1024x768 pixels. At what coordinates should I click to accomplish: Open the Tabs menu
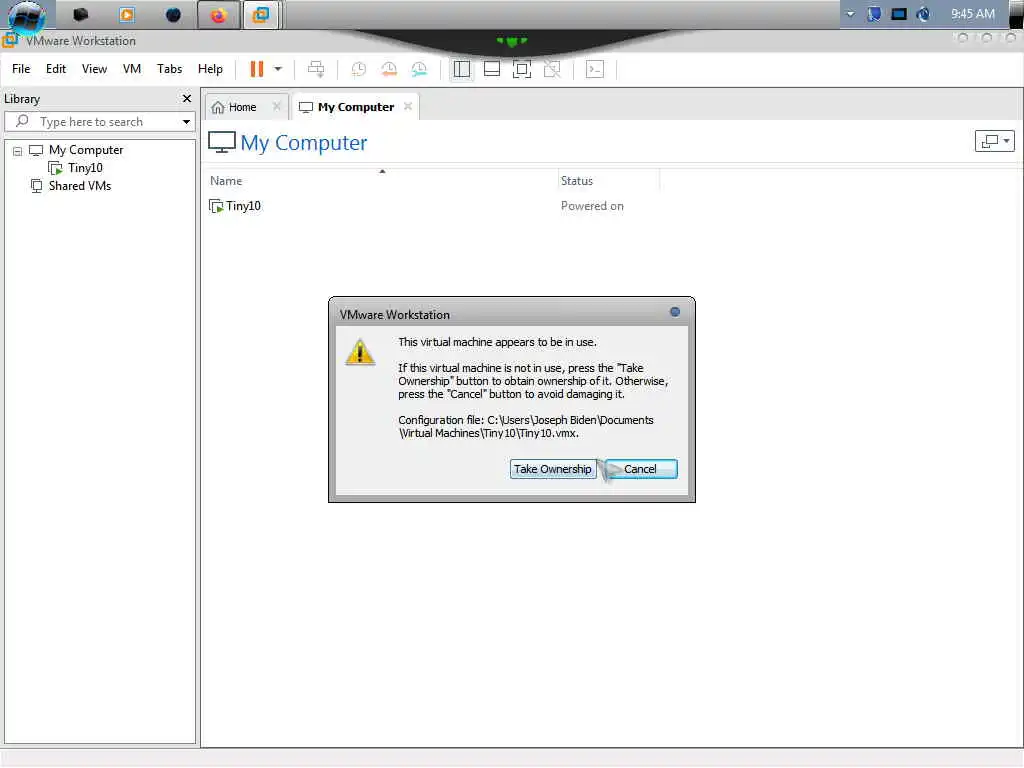coord(169,69)
